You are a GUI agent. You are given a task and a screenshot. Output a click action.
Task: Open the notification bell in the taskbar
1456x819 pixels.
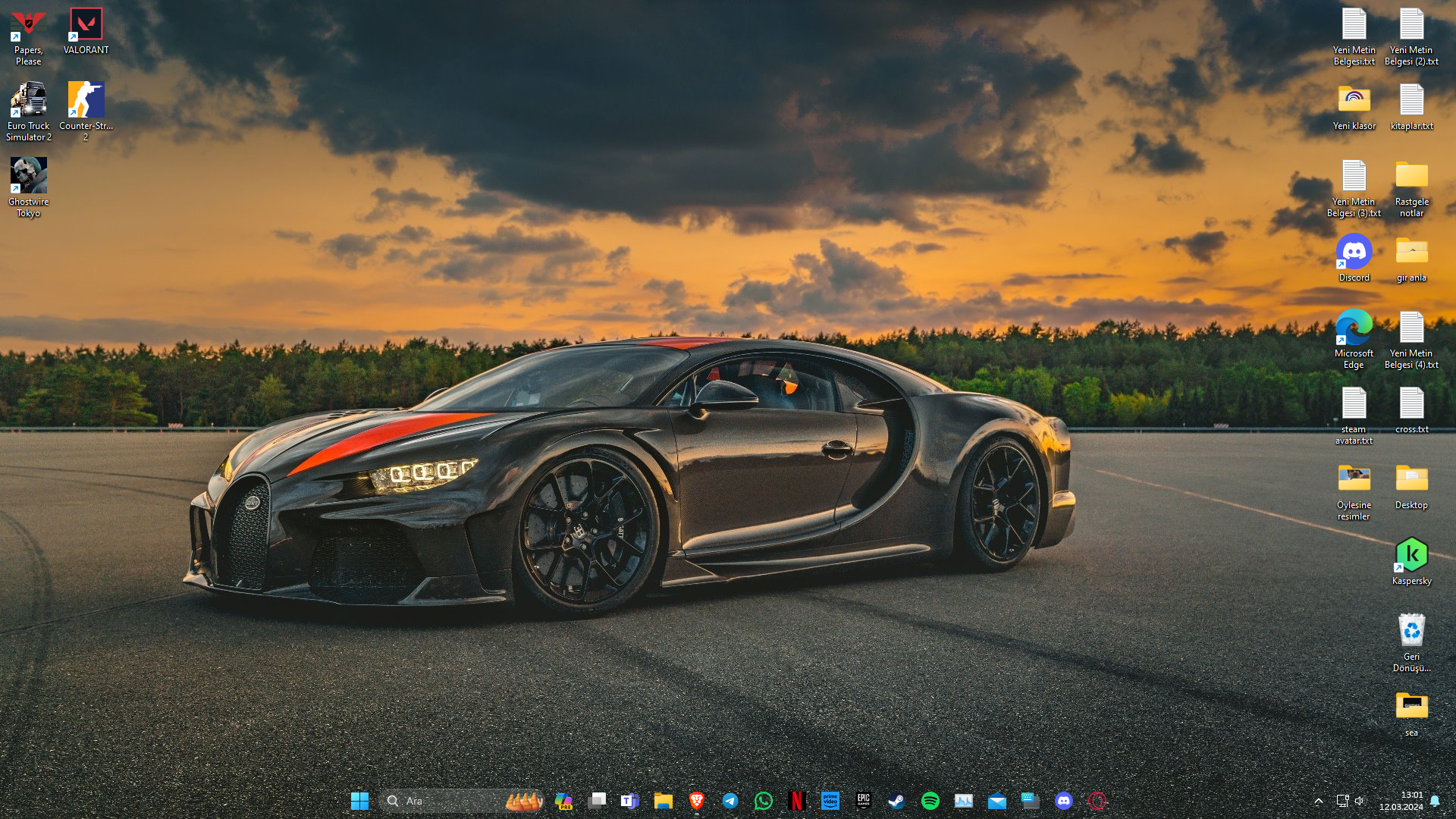[1435, 801]
